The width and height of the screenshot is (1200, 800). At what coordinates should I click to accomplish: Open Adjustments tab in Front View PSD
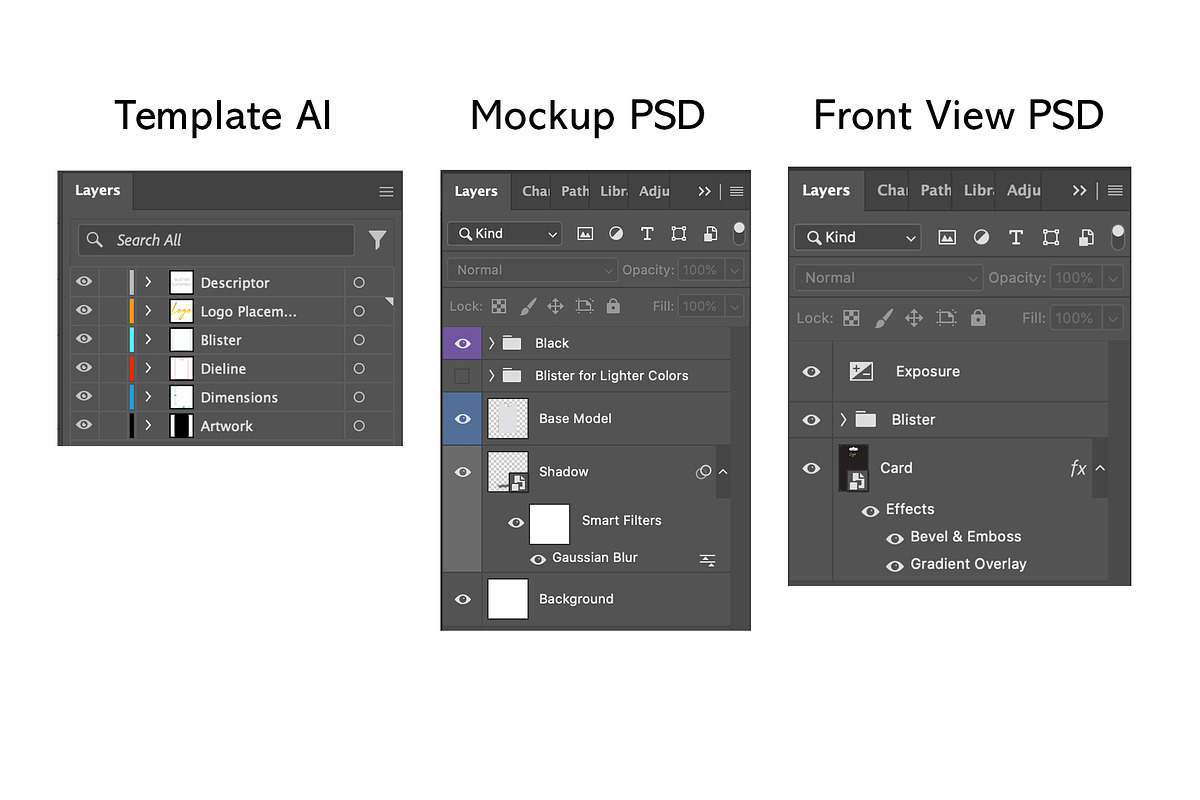tap(1024, 190)
